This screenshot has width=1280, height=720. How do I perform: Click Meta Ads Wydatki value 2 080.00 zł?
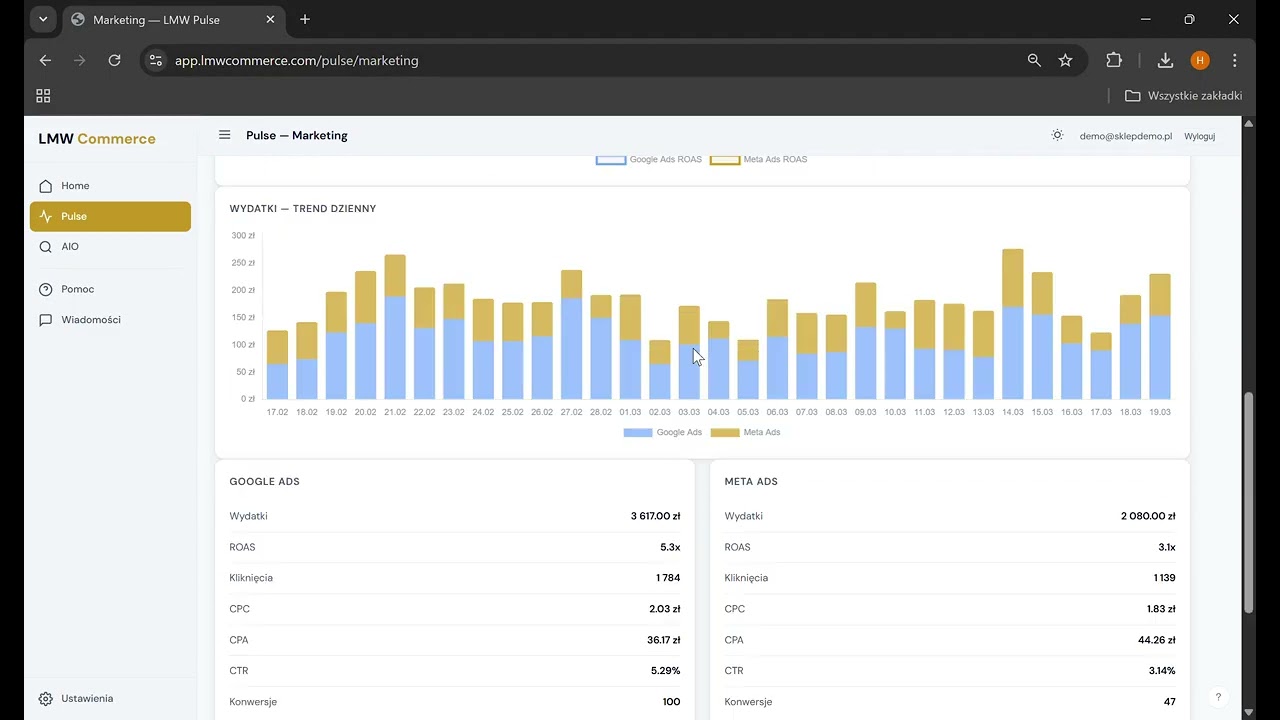[x=1148, y=517]
